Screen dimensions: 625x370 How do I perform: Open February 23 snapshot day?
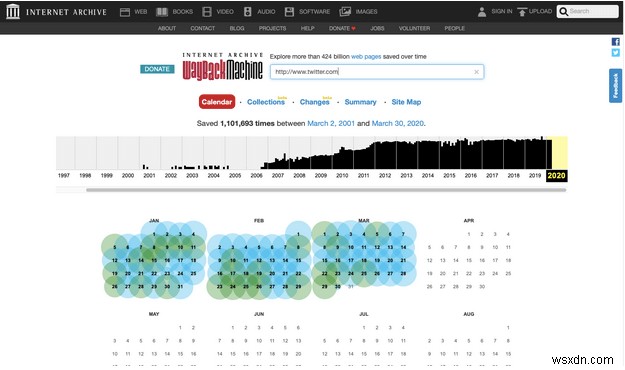[x=220, y=287]
